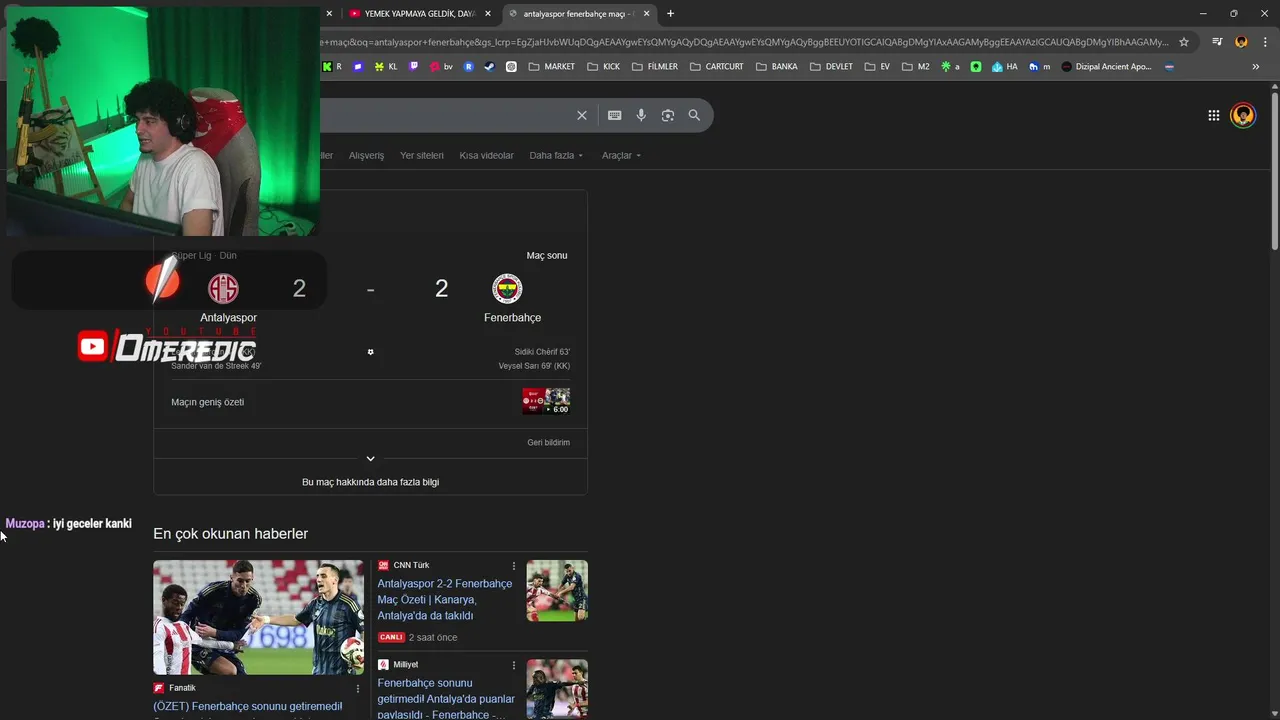
Task: Open the KICK bookmarks folder
Action: coord(604,67)
